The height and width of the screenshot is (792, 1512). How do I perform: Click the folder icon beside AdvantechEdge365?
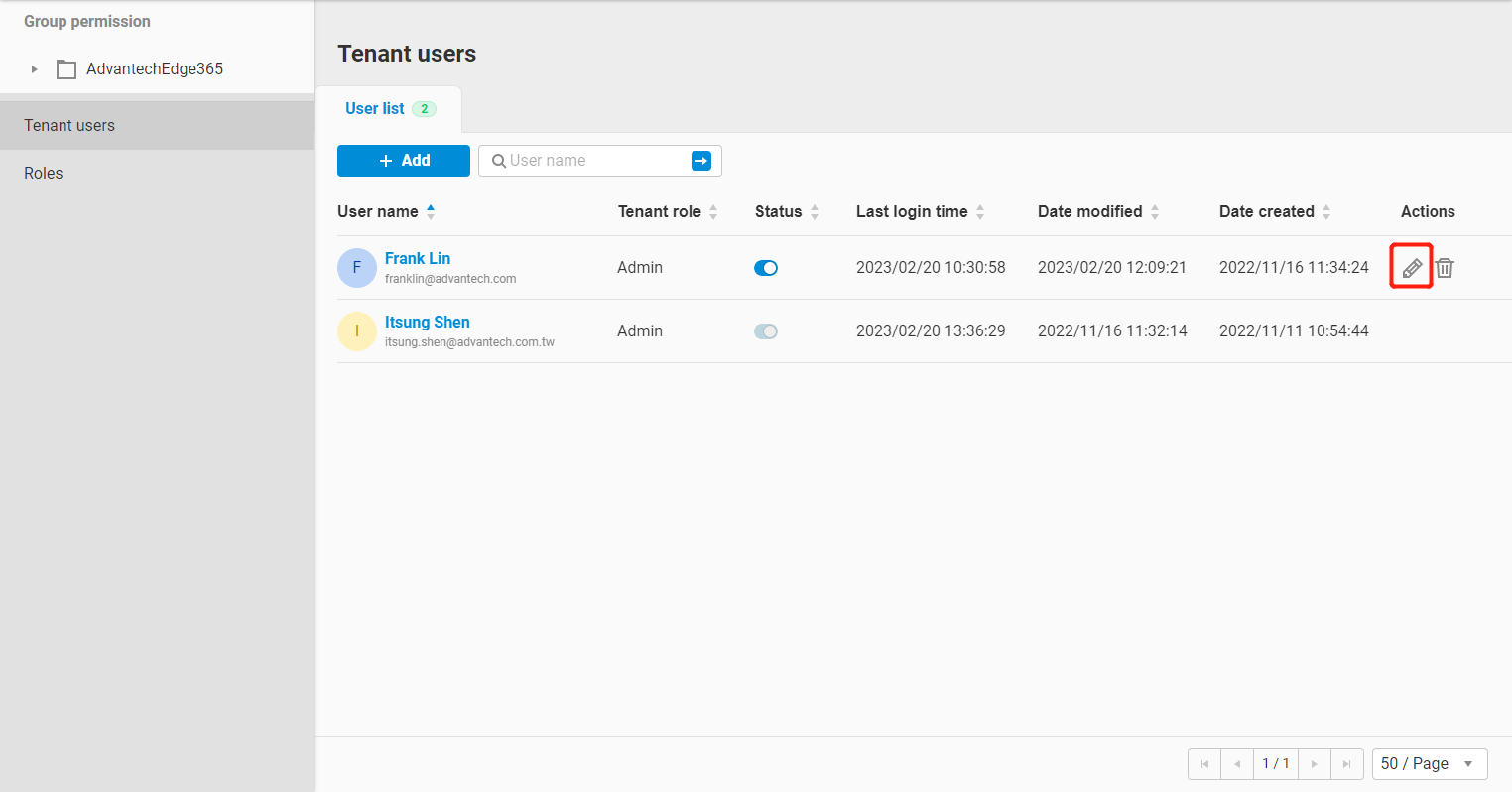[x=65, y=68]
